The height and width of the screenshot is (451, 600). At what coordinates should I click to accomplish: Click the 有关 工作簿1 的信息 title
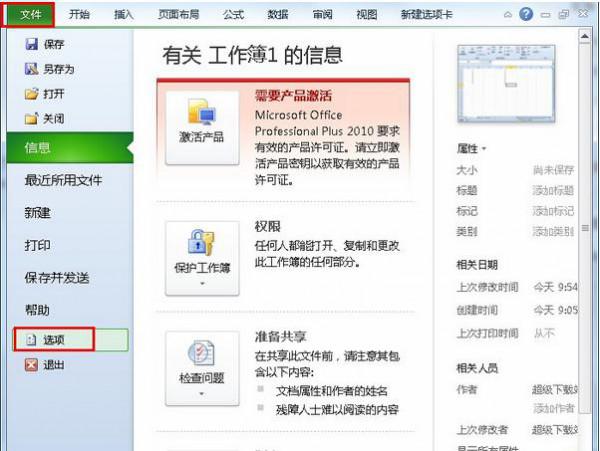point(252,55)
